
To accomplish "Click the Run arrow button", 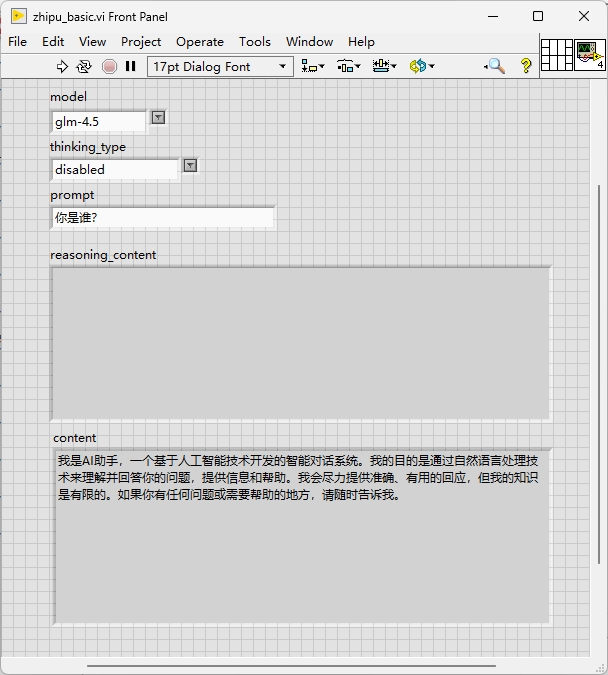I will click(62, 66).
